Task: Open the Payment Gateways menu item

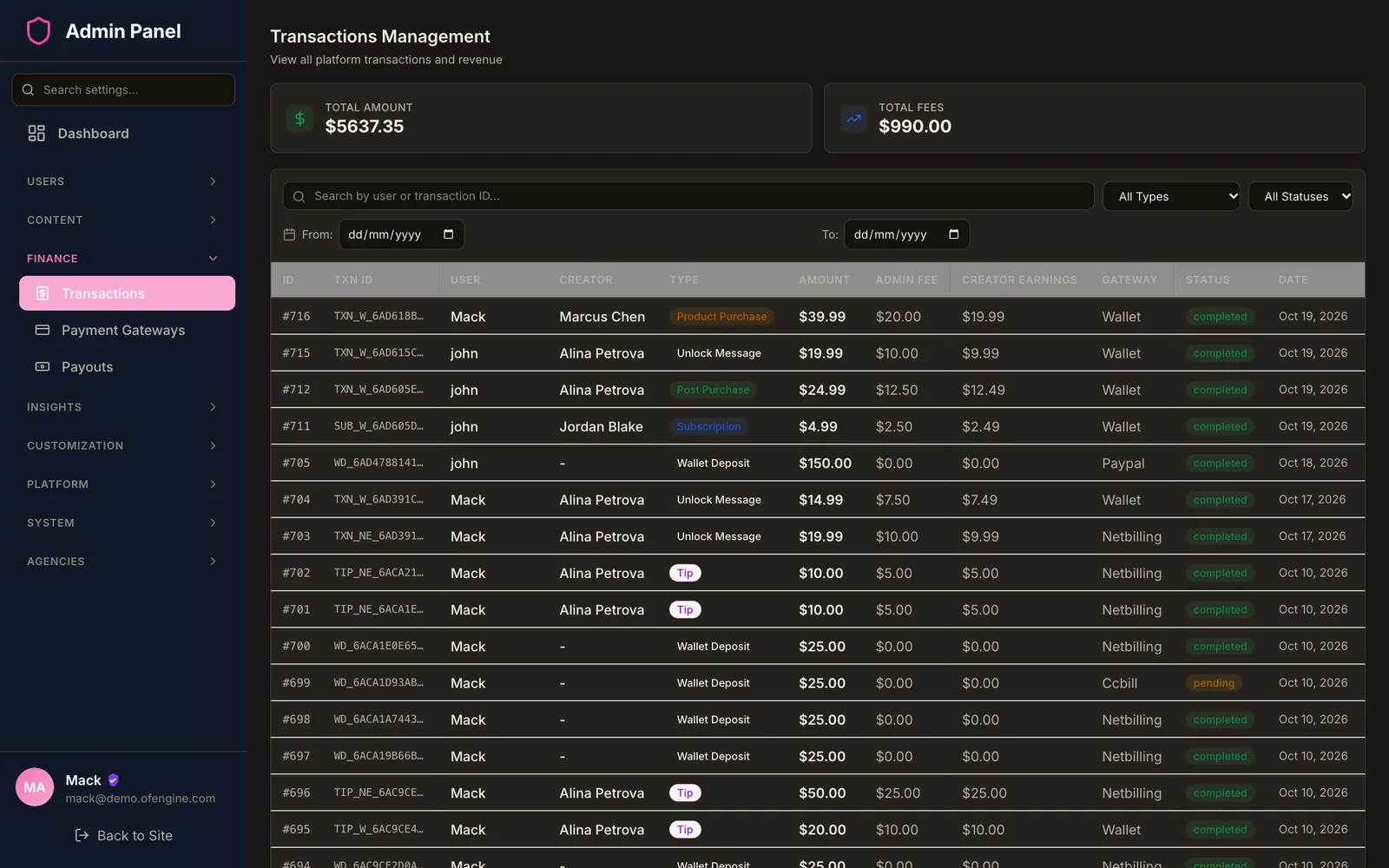Action: [127, 330]
